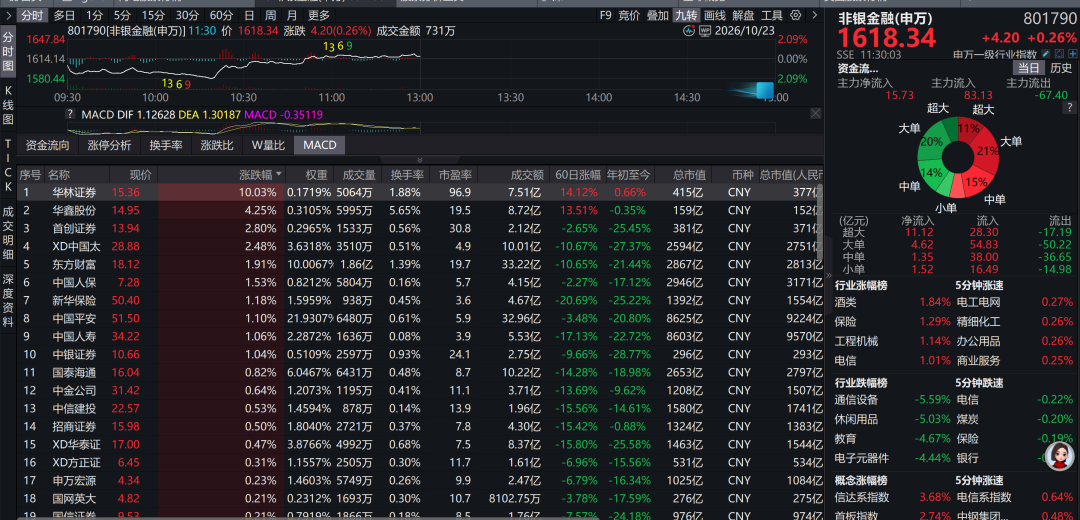
Task: Switch to the 5分 timeframe
Action: tap(123, 15)
